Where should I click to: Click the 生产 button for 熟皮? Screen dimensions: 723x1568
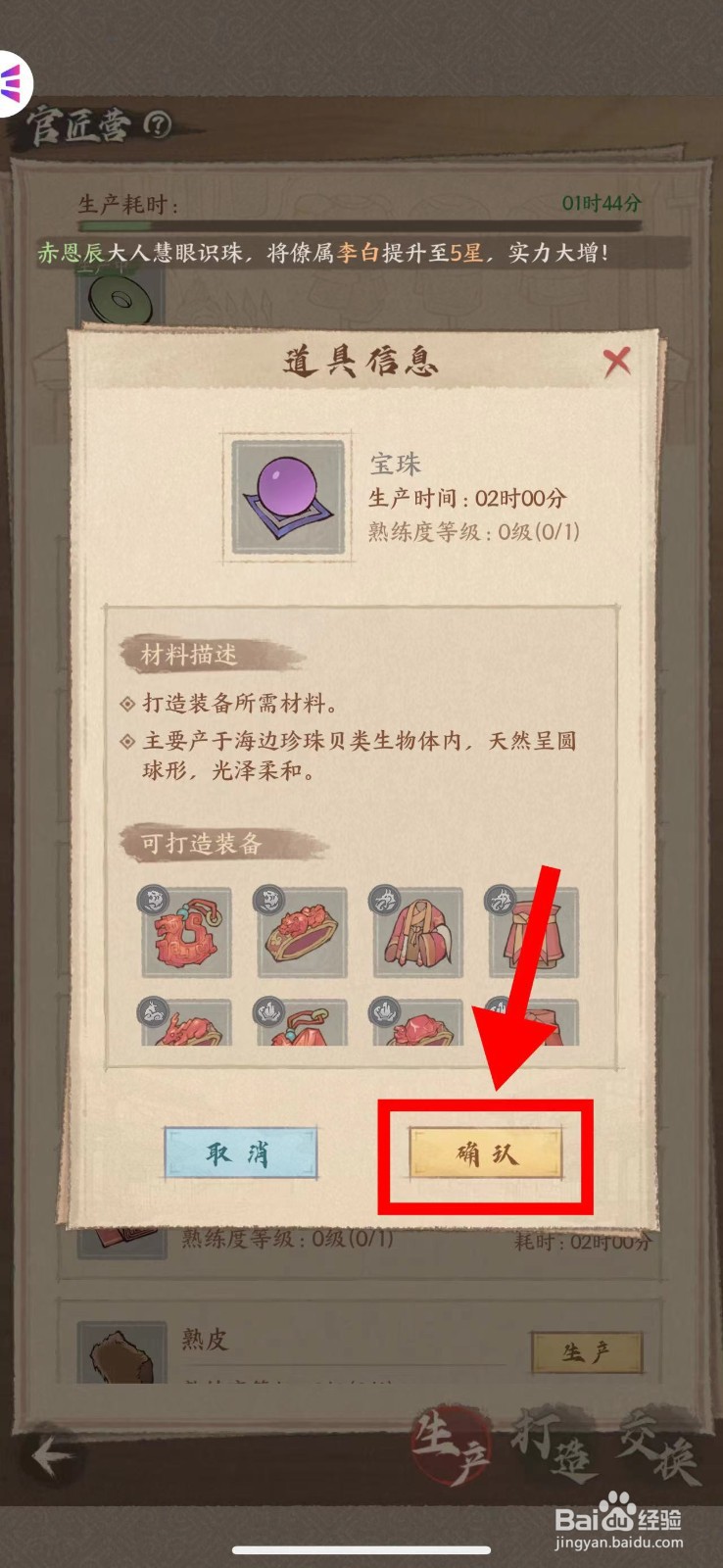(587, 1352)
